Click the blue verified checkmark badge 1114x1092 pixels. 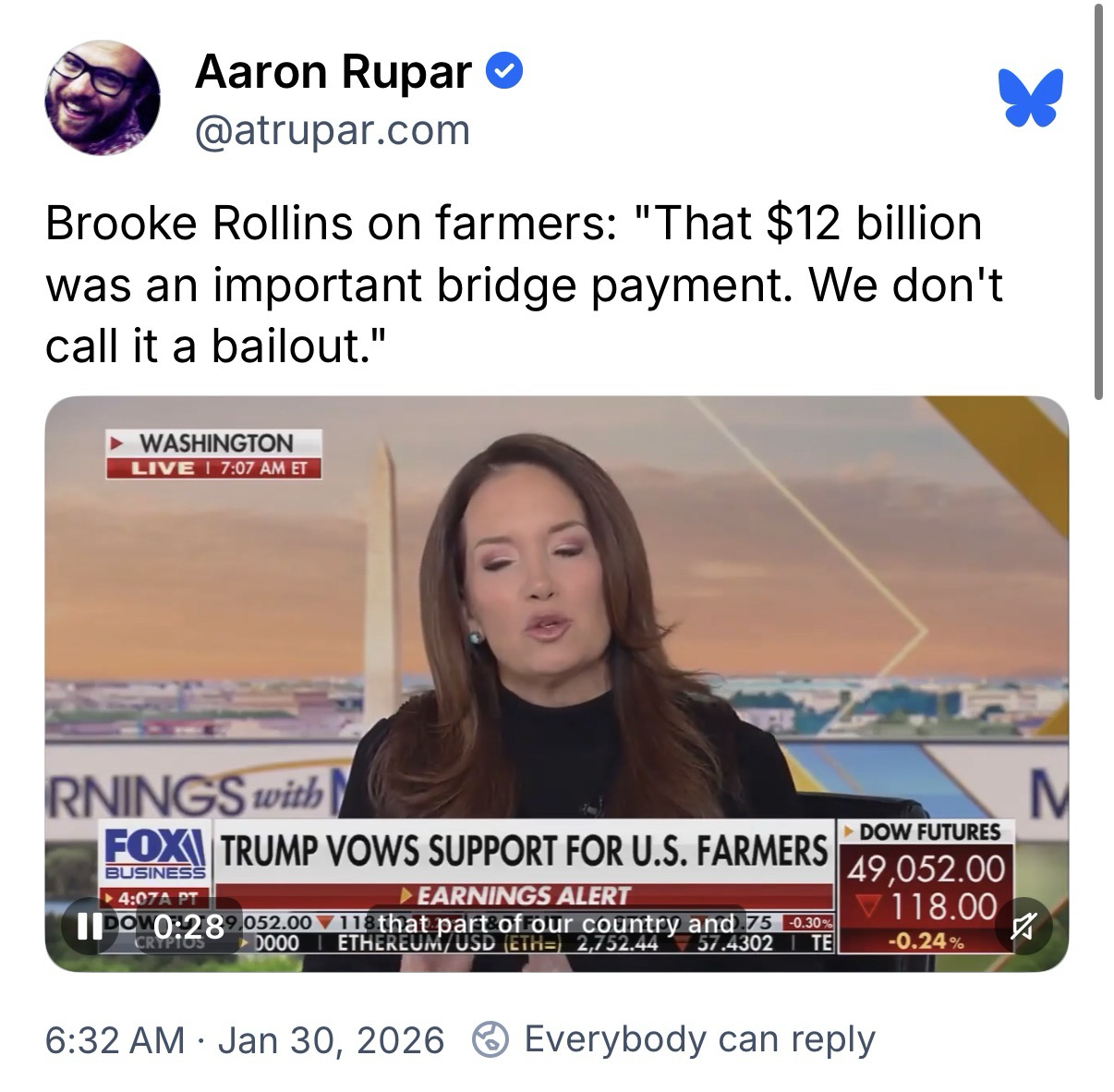click(505, 70)
